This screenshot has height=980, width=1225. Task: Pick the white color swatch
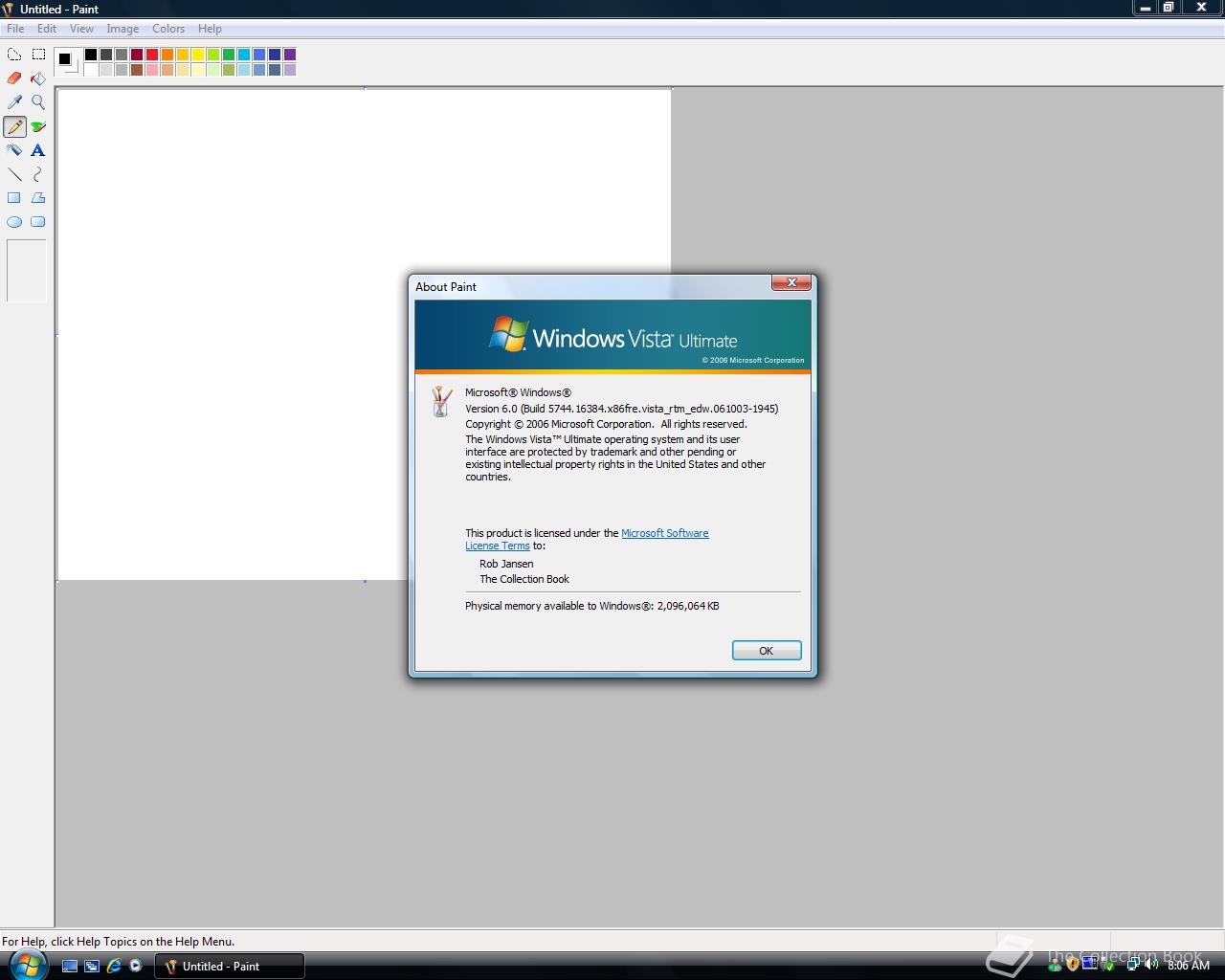coord(91,70)
